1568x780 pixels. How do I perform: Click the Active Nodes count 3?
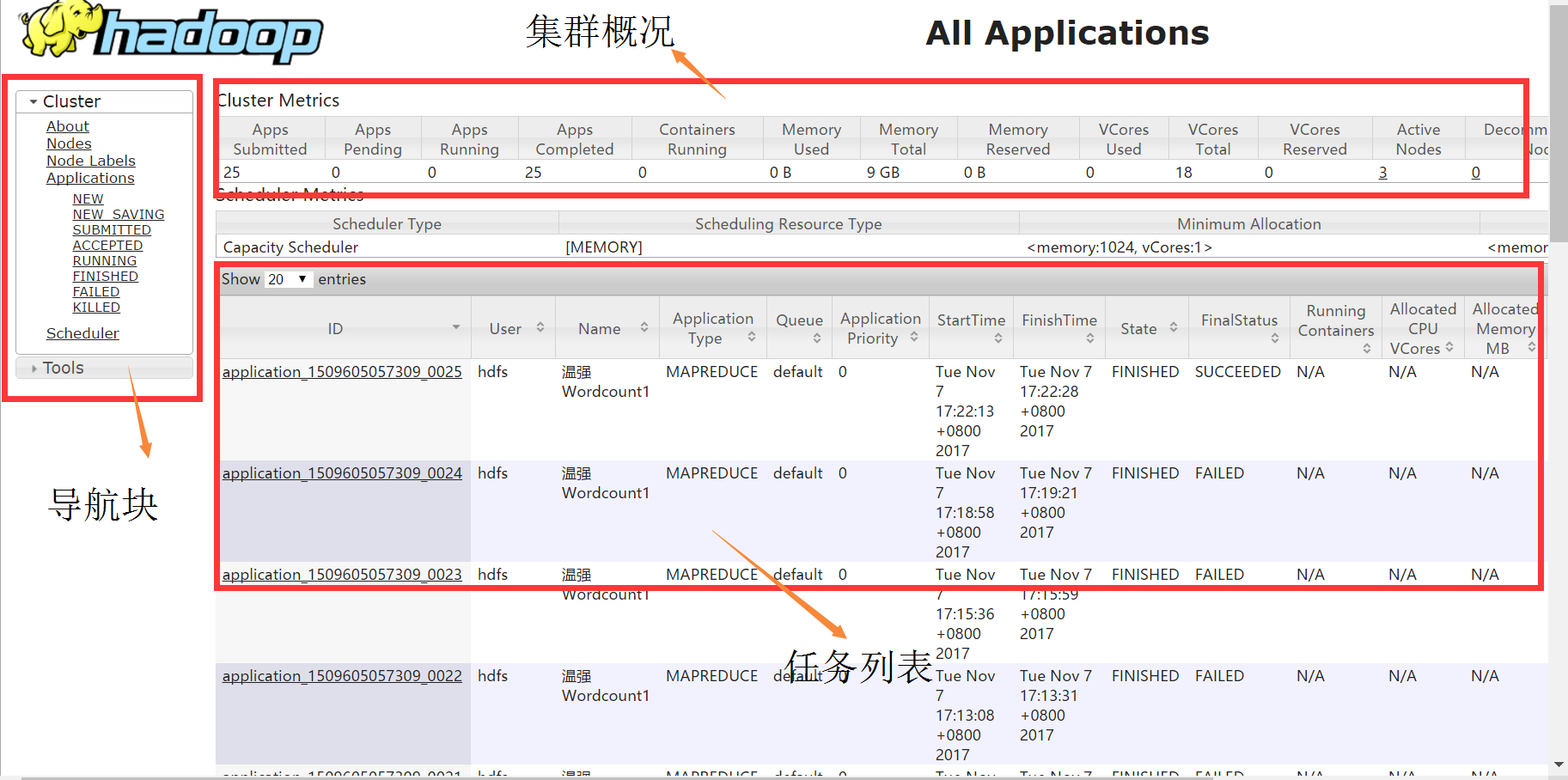[x=1382, y=173]
